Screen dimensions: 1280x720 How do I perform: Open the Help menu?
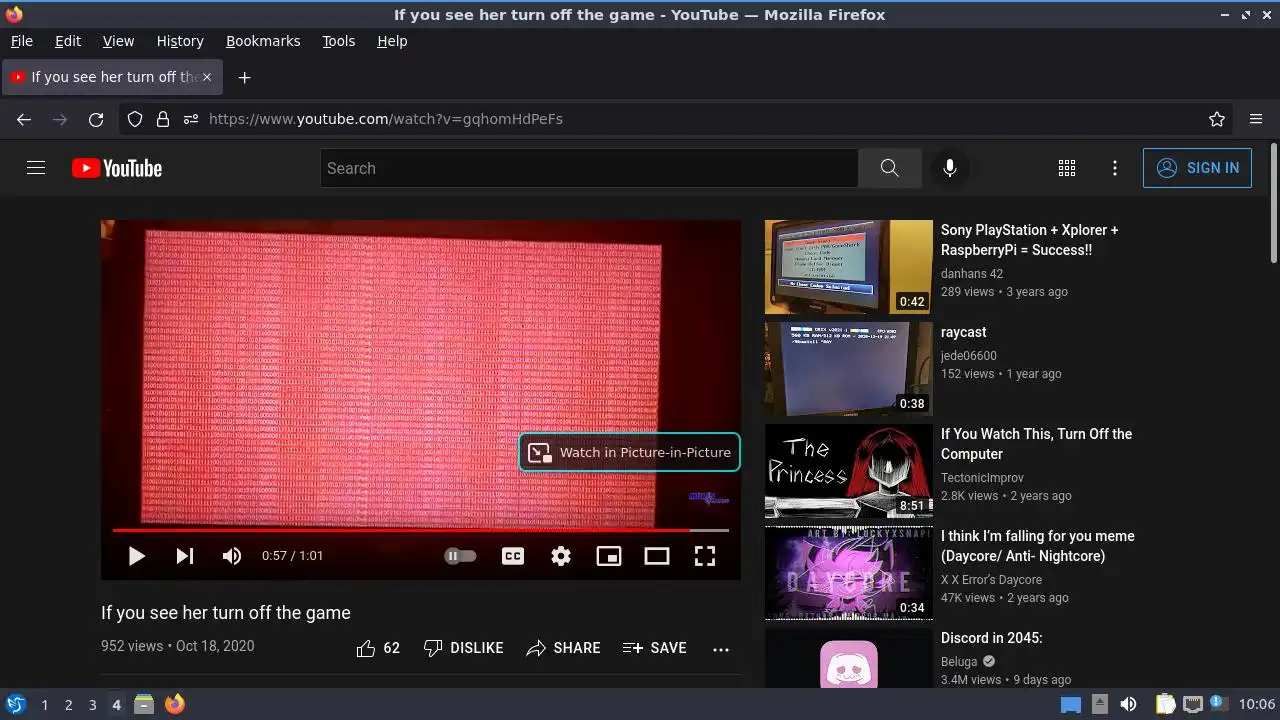392,41
